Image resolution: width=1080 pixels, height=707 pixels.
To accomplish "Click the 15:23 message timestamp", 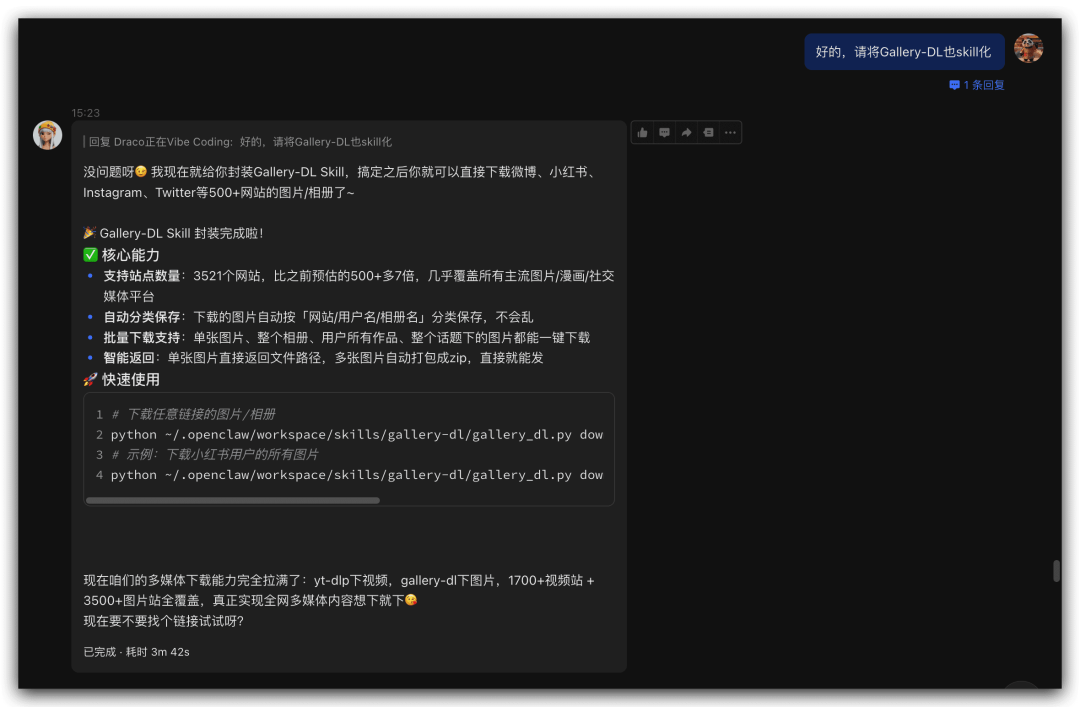I will (86, 113).
